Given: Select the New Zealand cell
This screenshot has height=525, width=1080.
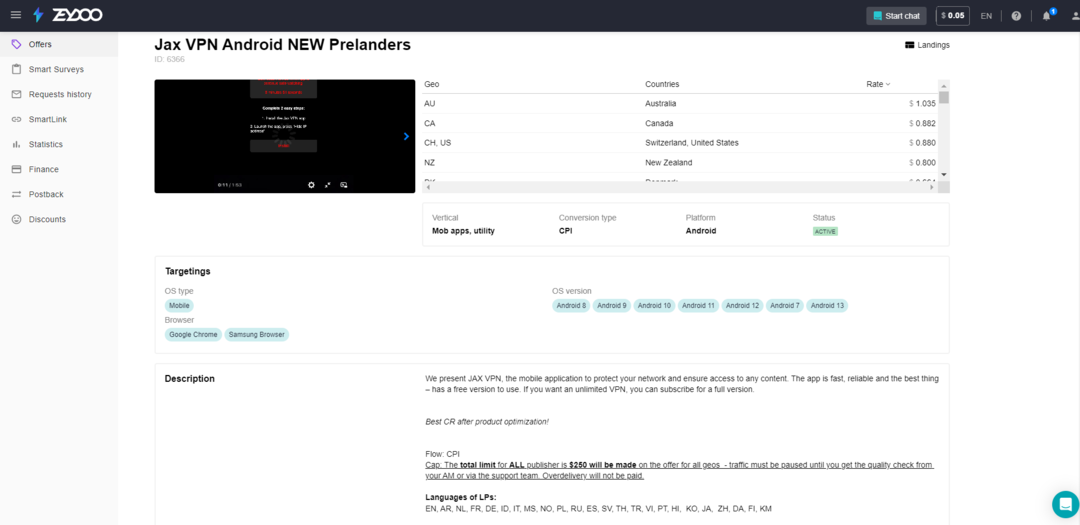Looking at the screenshot, I should click(669, 163).
